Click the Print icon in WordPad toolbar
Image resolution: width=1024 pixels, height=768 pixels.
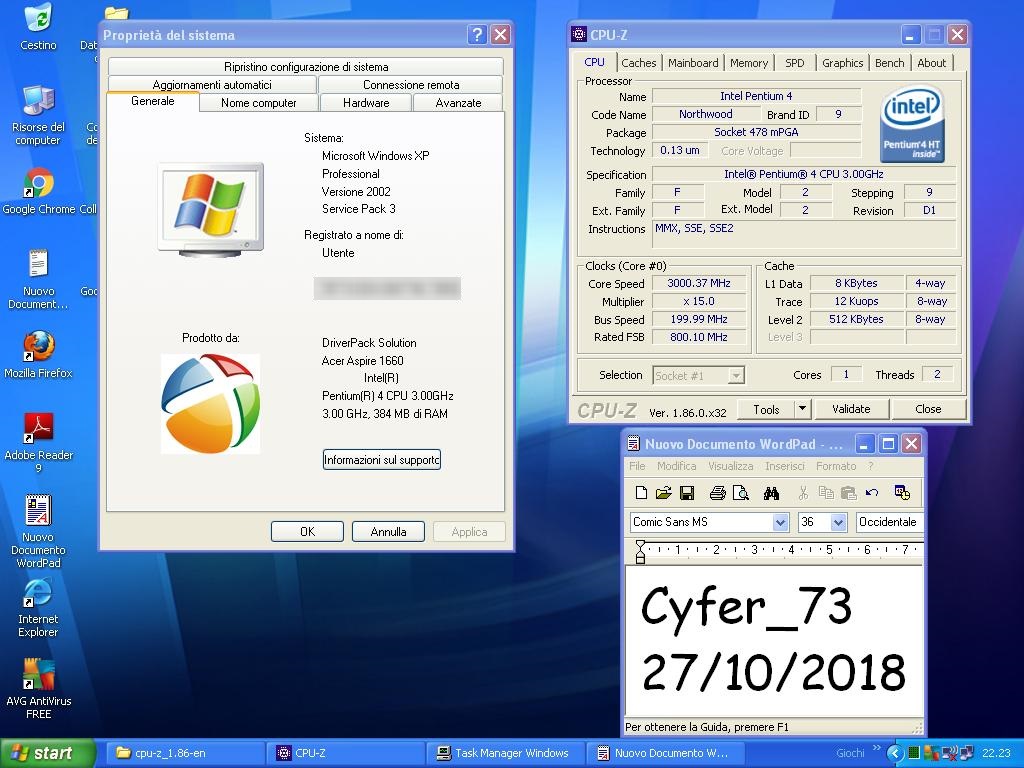[718, 493]
